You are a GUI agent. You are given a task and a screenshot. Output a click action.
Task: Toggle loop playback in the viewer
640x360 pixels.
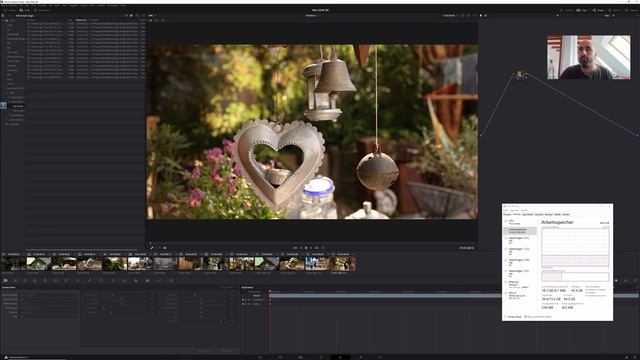[x=323, y=248]
